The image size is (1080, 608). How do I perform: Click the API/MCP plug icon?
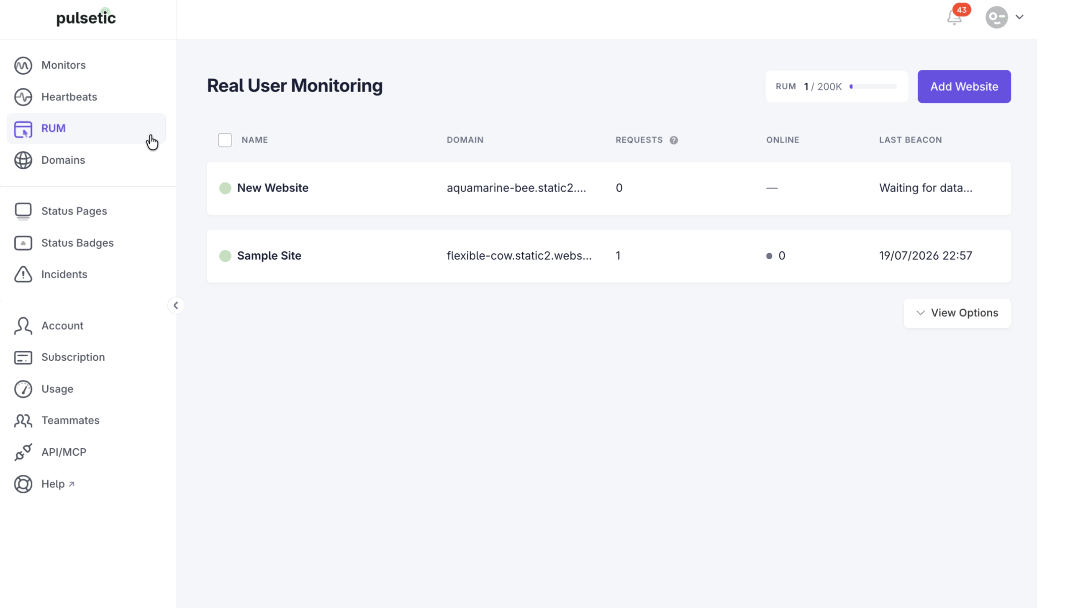(23, 452)
